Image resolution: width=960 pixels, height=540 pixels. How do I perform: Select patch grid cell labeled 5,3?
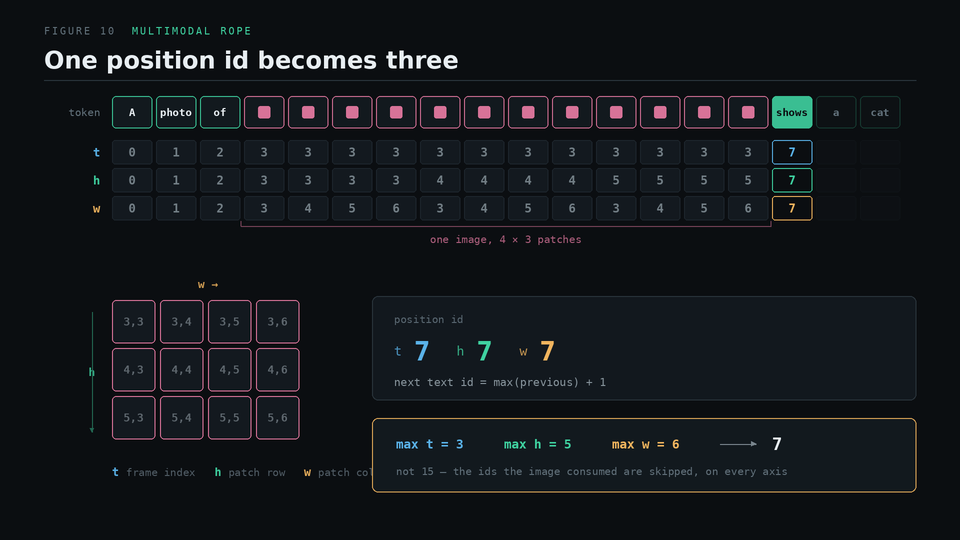click(x=133, y=418)
